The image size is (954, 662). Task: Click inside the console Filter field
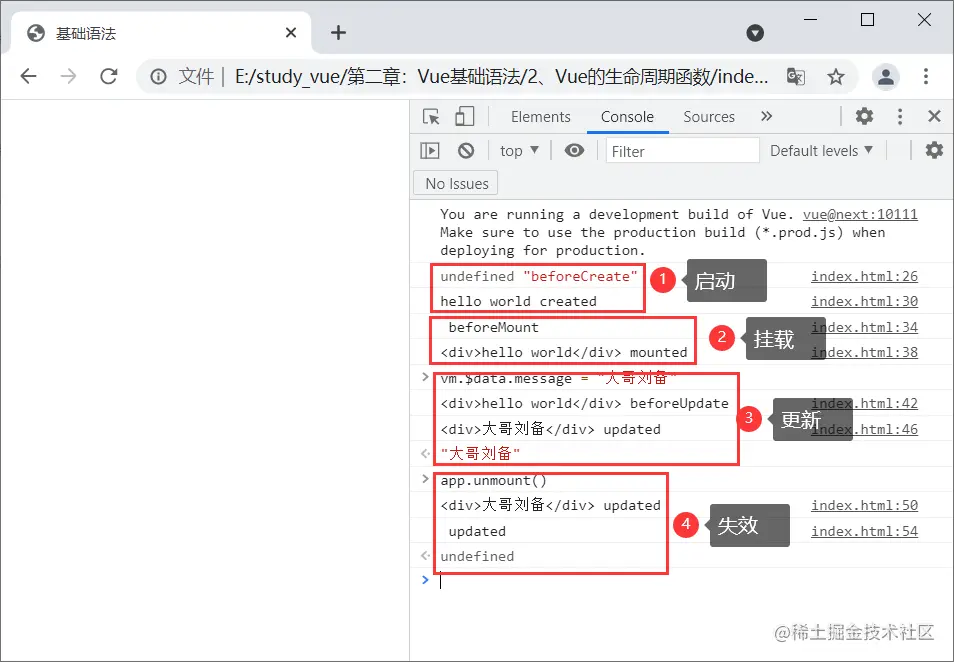pyautogui.click(x=680, y=150)
